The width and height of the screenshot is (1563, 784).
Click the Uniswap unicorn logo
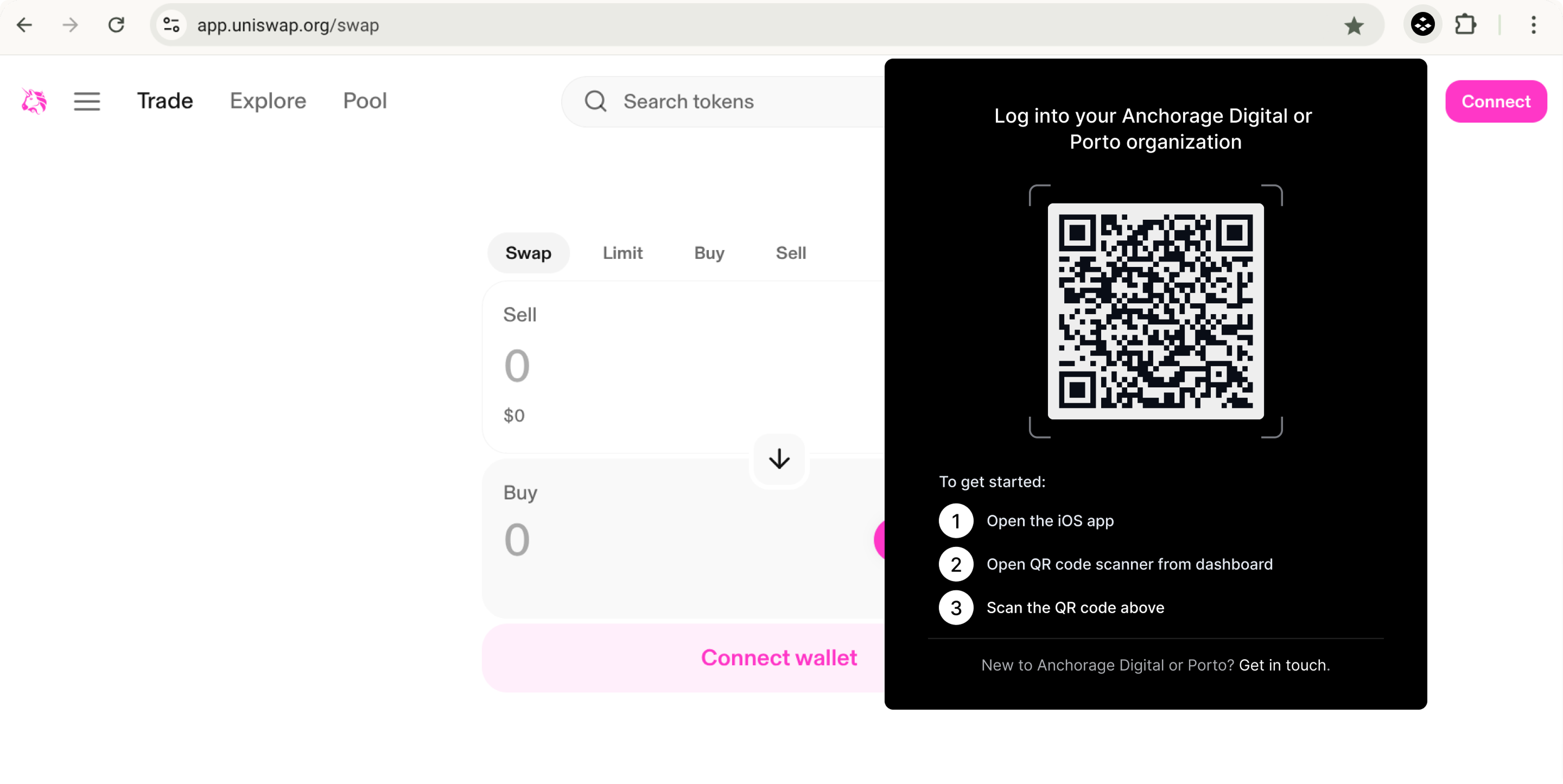tap(34, 101)
